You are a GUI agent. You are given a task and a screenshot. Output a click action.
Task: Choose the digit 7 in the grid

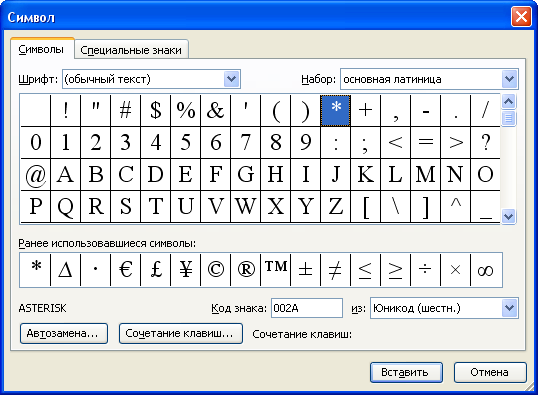tap(245, 142)
